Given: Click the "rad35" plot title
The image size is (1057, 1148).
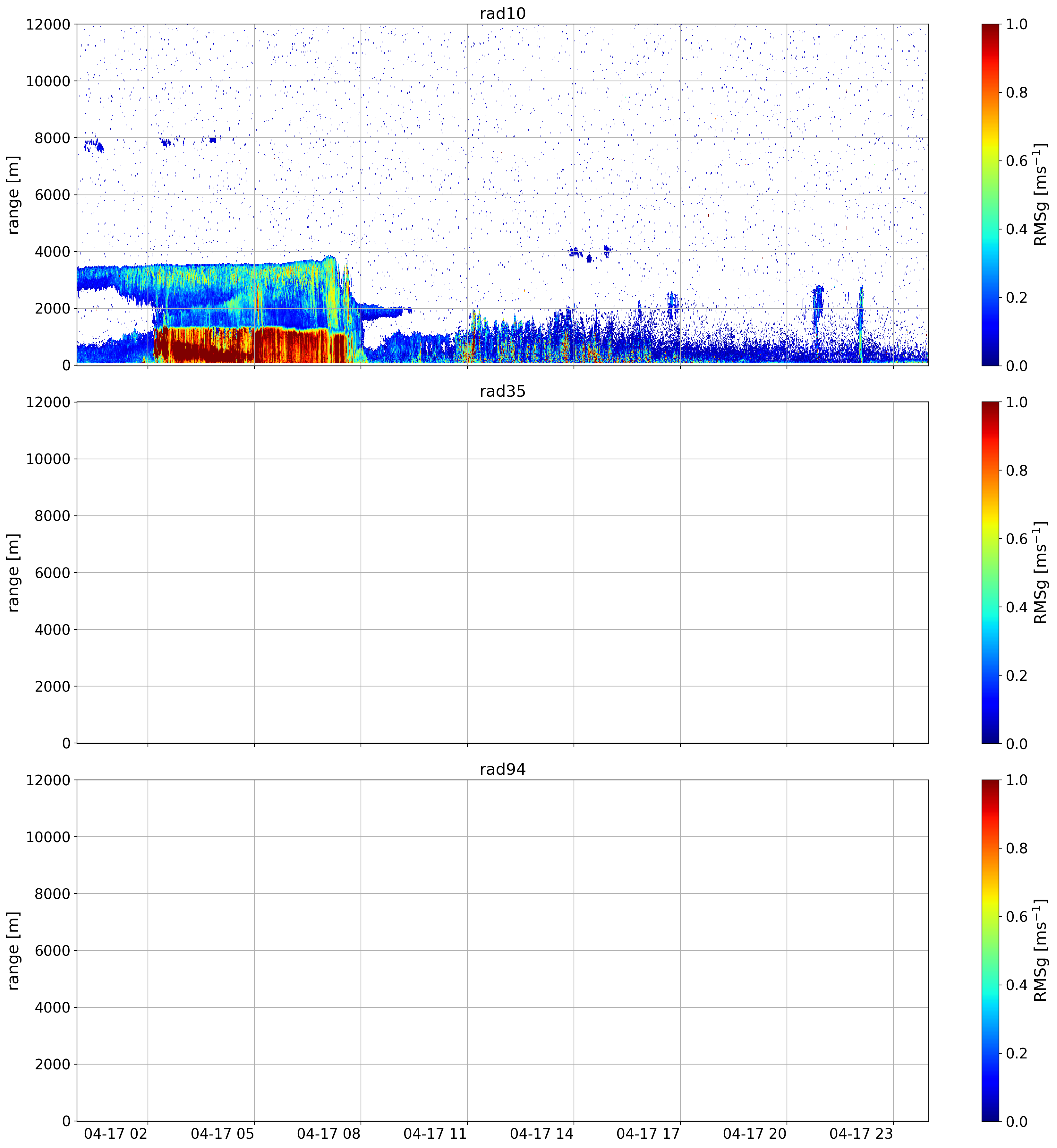Looking at the screenshot, I should click(x=502, y=392).
